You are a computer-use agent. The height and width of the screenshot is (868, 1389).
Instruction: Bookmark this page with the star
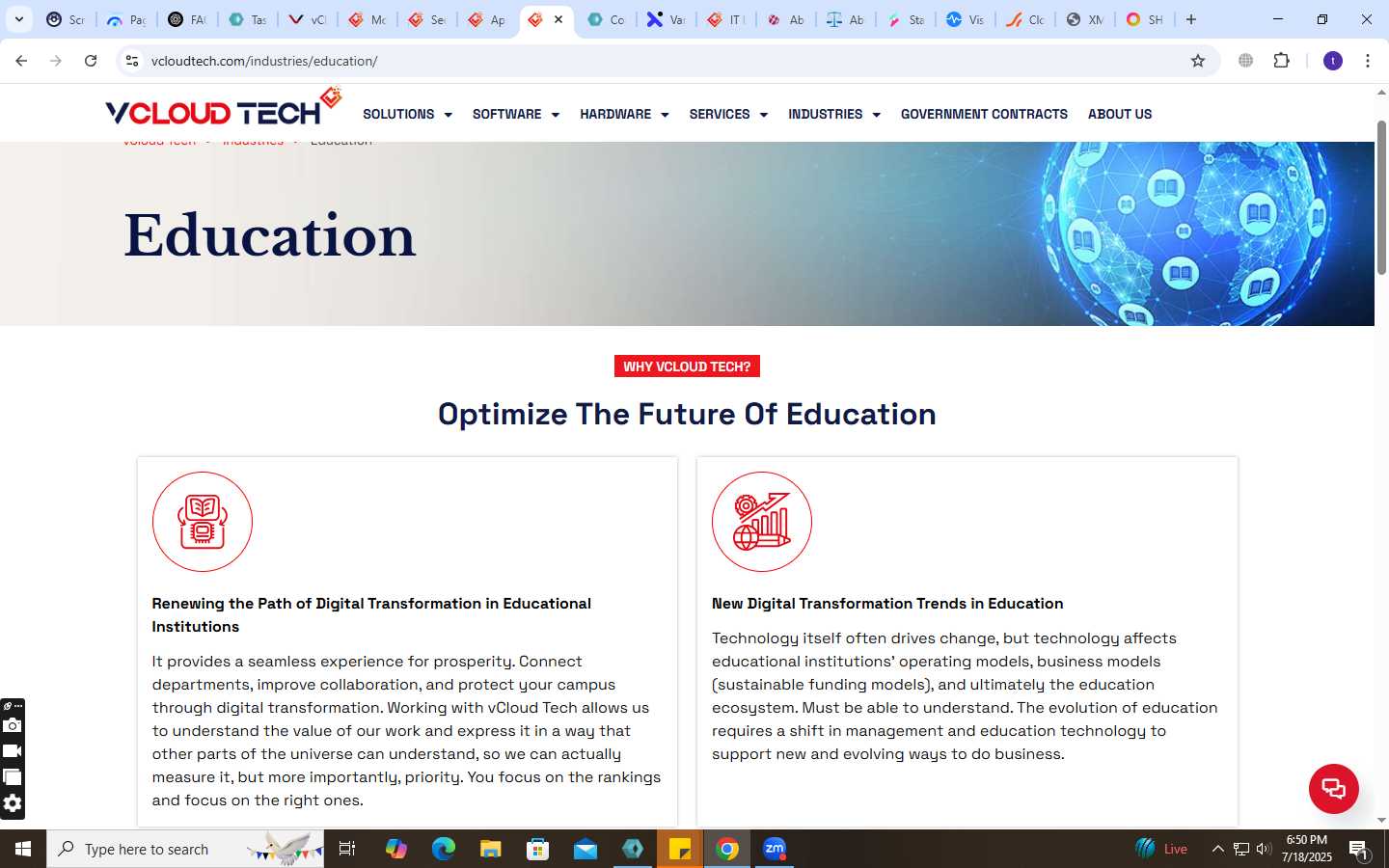pos(1198,61)
